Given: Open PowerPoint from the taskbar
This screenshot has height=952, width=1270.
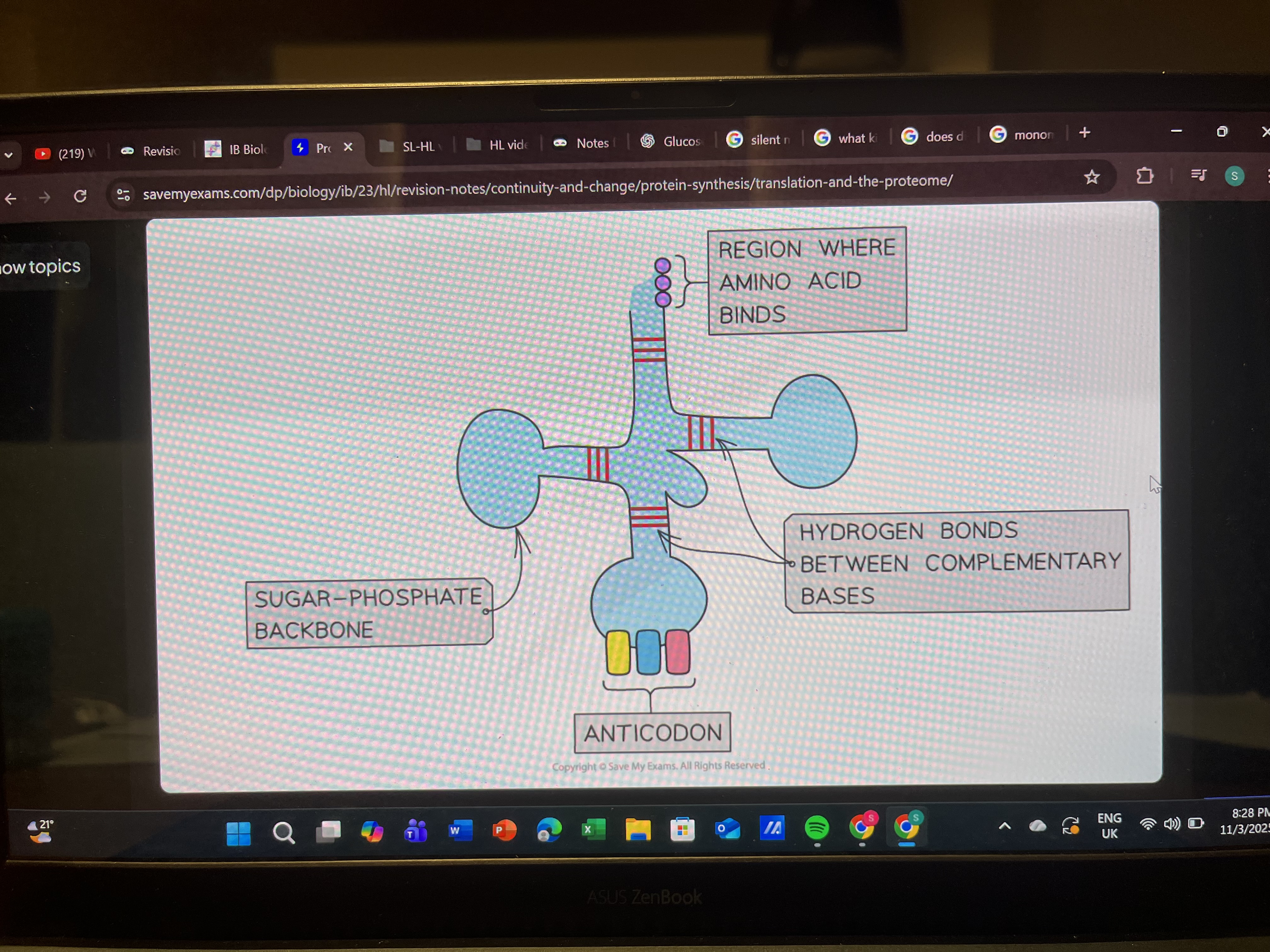Looking at the screenshot, I should [x=504, y=830].
